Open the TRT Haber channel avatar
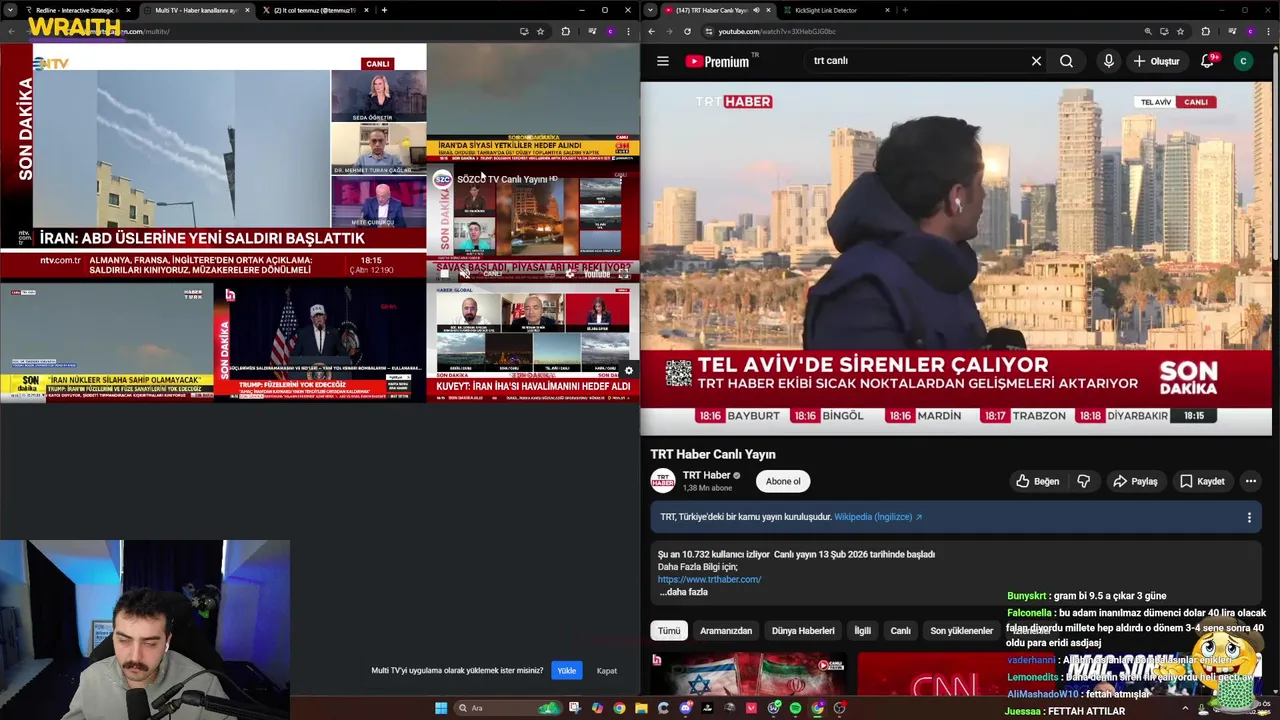The width and height of the screenshot is (1280, 720). pyautogui.click(x=663, y=481)
